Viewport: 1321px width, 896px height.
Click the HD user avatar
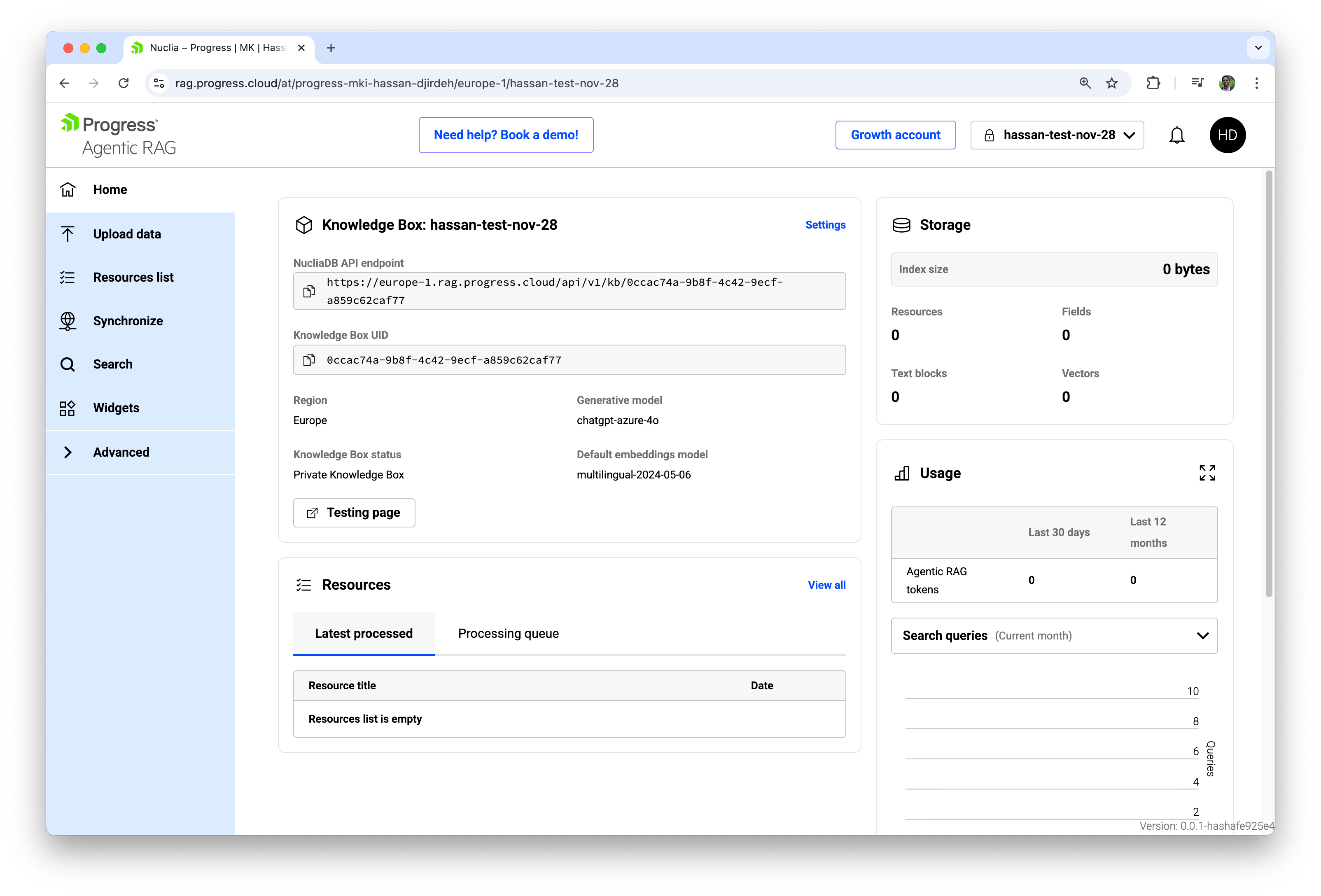1227,135
